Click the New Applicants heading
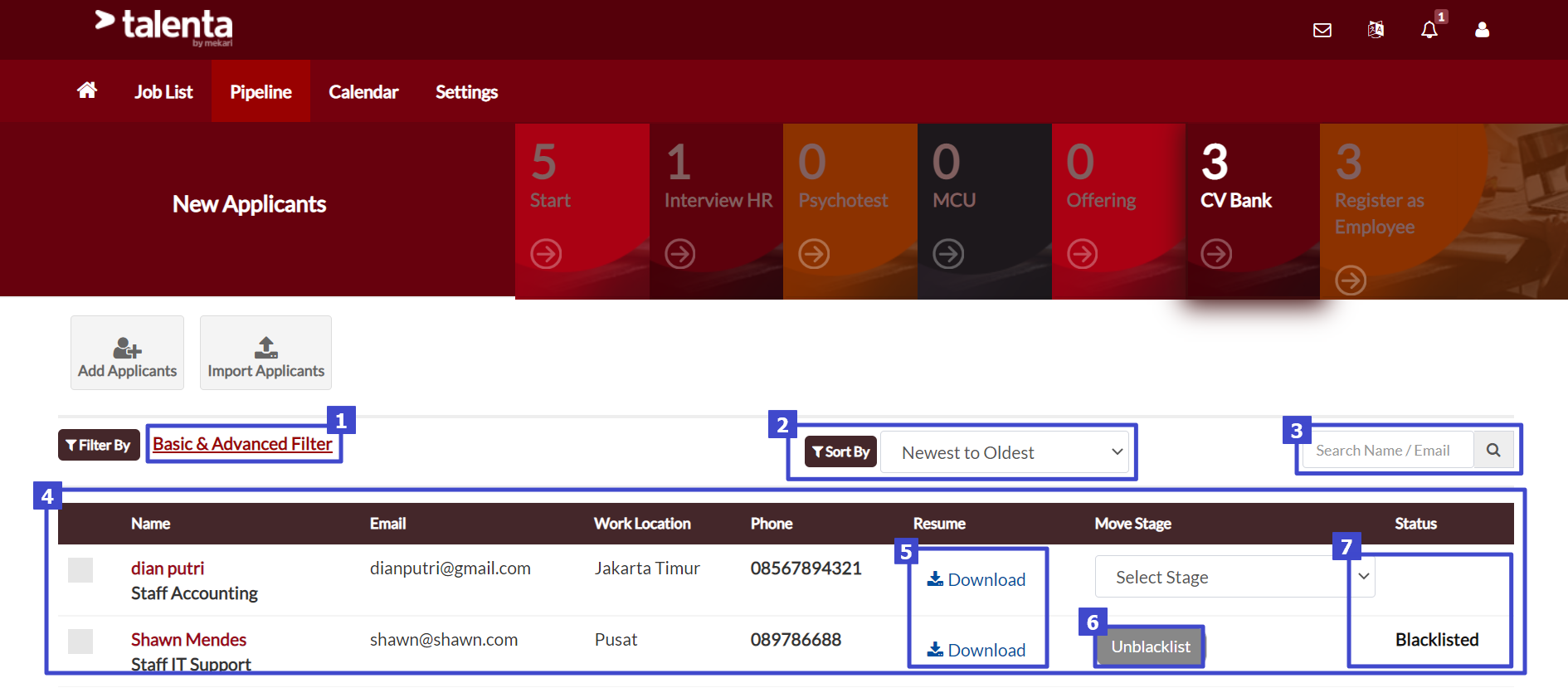 (249, 204)
